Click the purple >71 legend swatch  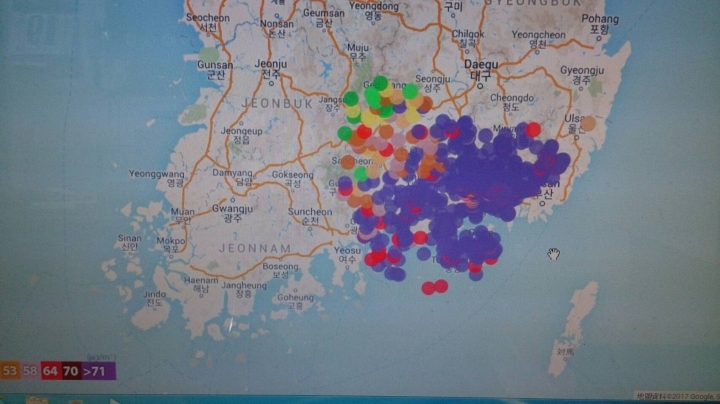98,370
